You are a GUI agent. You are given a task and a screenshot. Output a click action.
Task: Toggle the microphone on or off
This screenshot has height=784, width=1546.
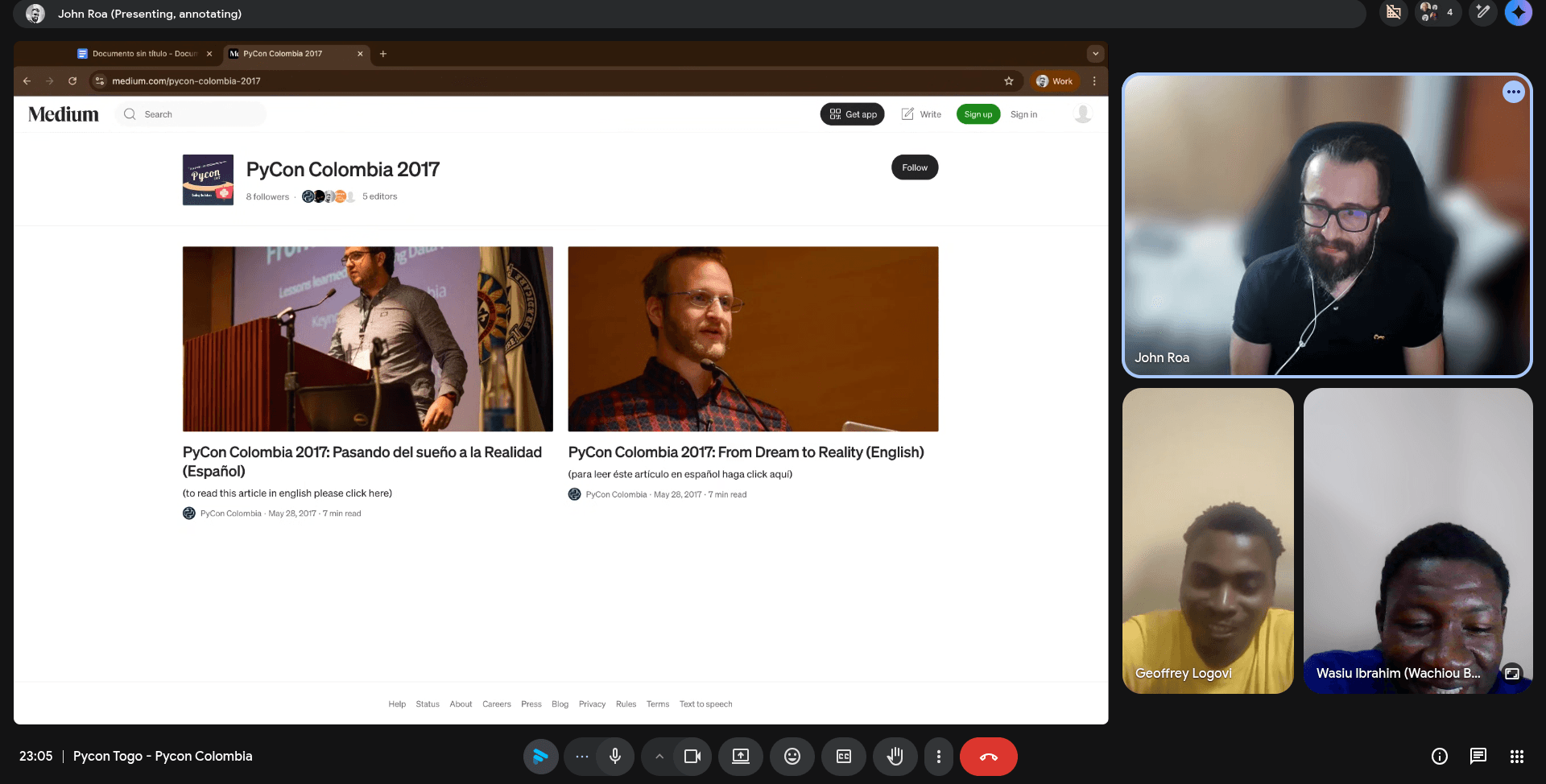615,757
